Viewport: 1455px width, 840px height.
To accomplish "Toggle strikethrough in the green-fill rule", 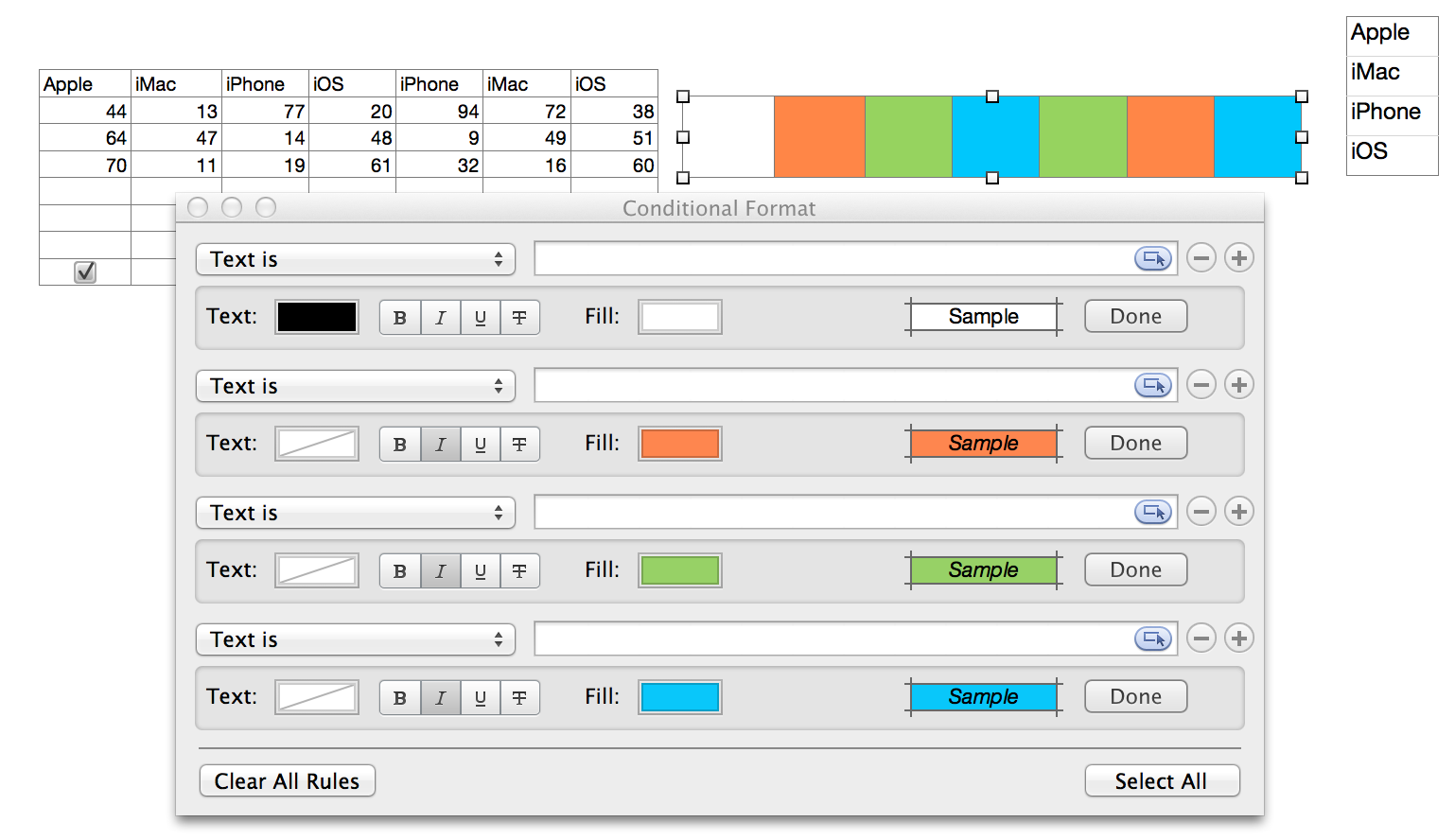I will (519, 571).
